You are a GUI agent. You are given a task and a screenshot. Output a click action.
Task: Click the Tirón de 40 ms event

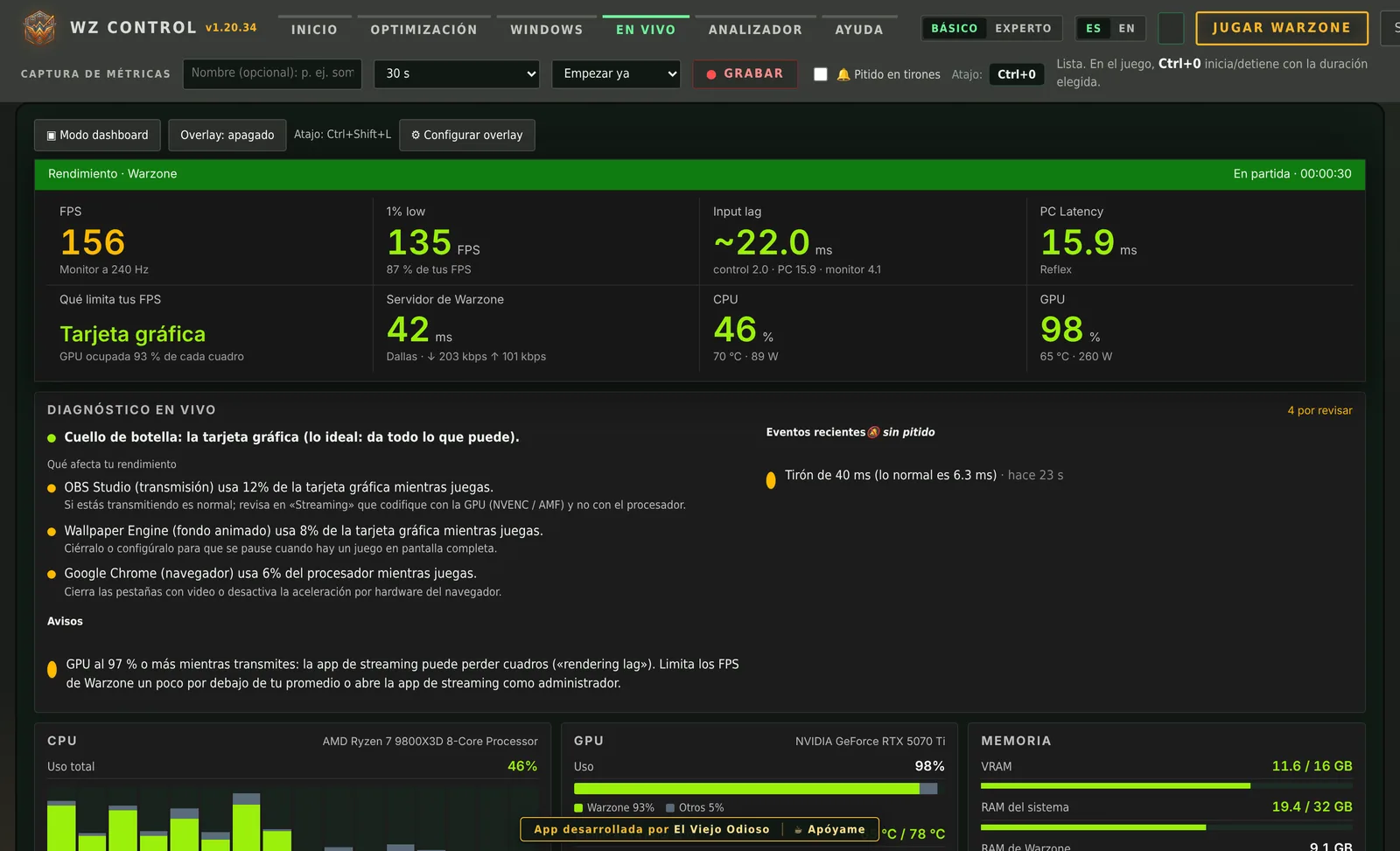coord(914,476)
